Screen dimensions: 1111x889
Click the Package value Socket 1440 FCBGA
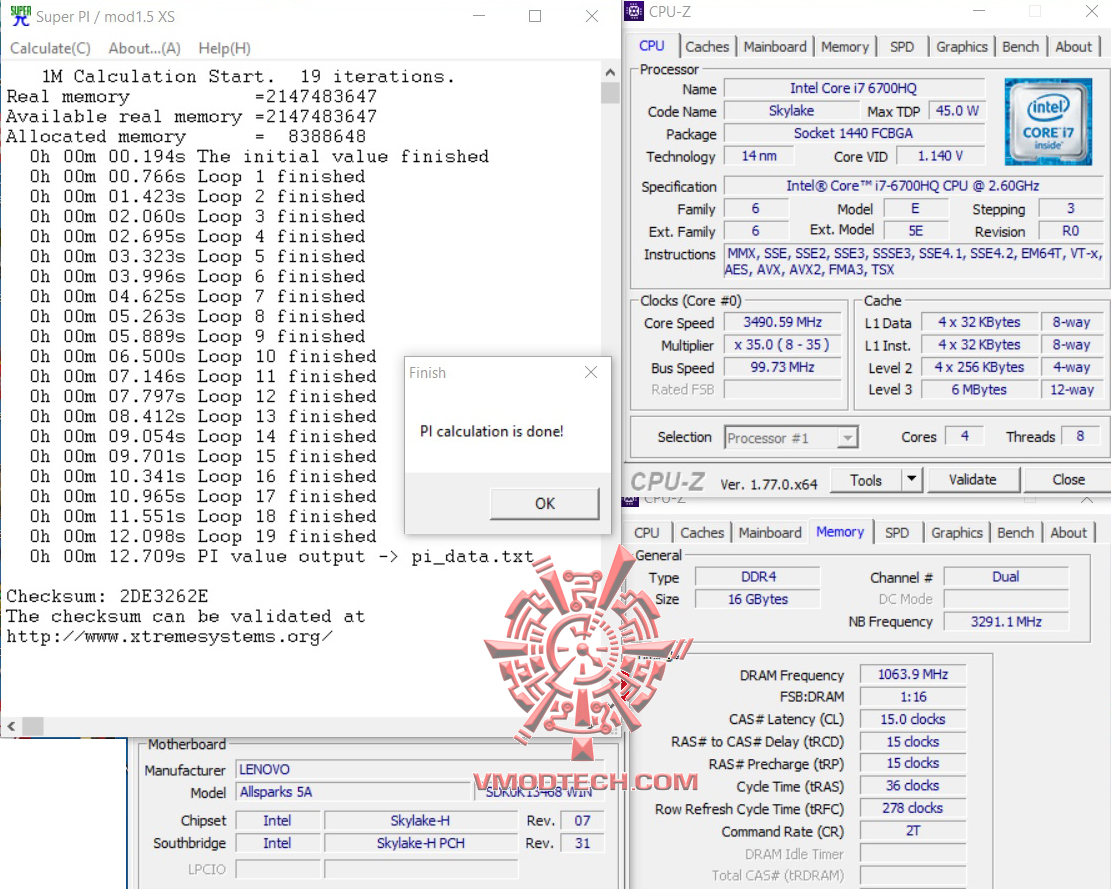[x=853, y=133]
